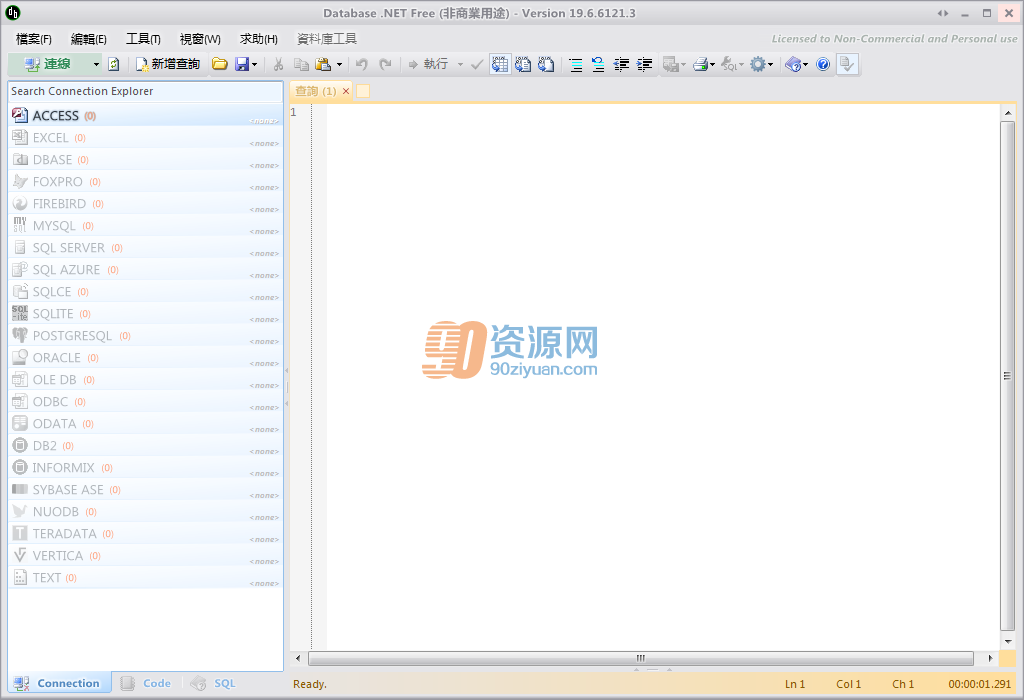This screenshot has height=700, width=1024.
Task: Click the checkmark parse query icon
Action: [477, 64]
